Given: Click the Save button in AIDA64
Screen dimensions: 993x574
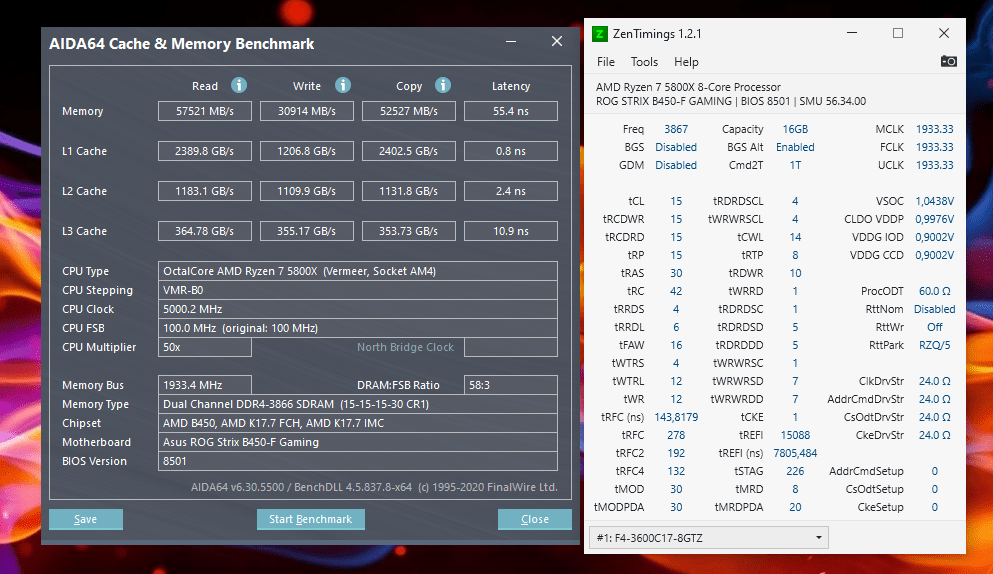Looking at the screenshot, I should coord(85,520).
